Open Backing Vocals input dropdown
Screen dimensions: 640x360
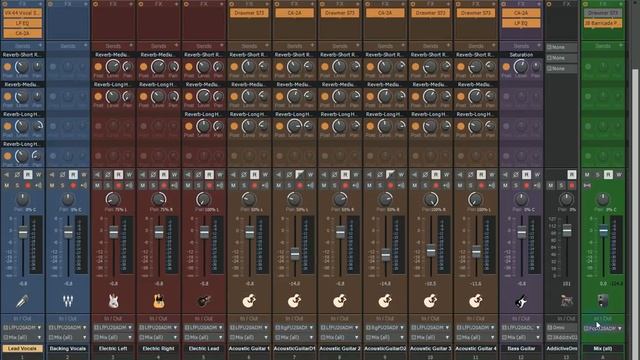pyautogui.click(x=68, y=327)
